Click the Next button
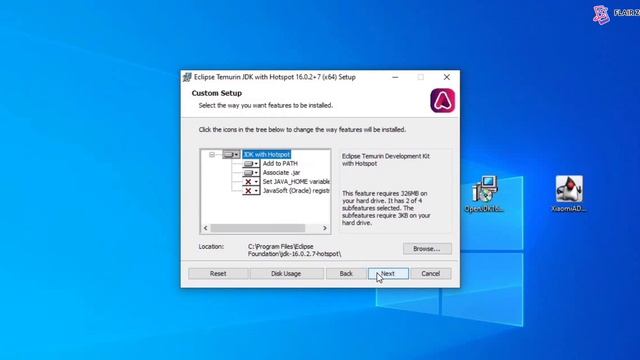 click(x=388, y=273)
